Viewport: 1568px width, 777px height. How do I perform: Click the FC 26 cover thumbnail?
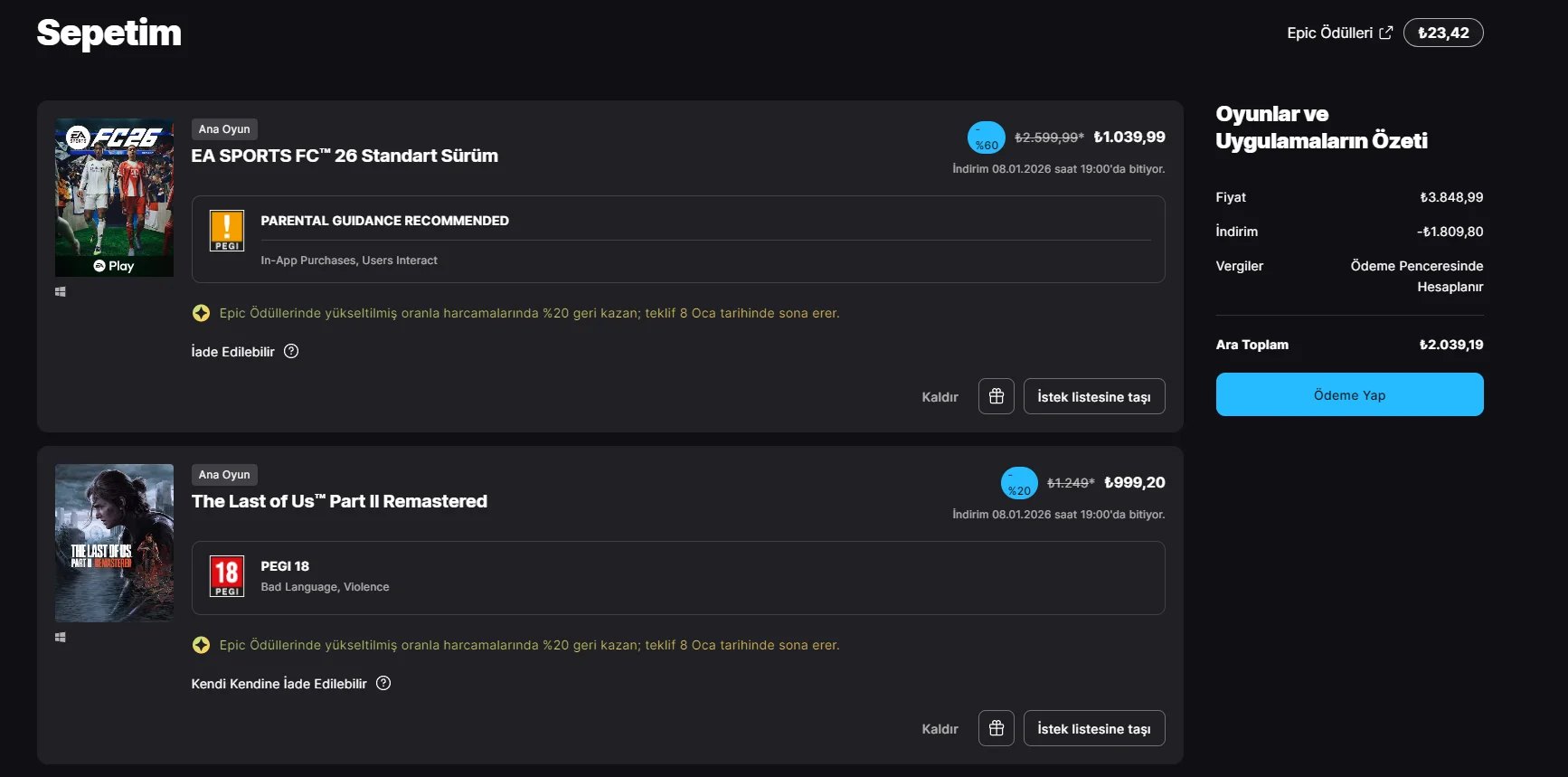(x=114, y=197)
